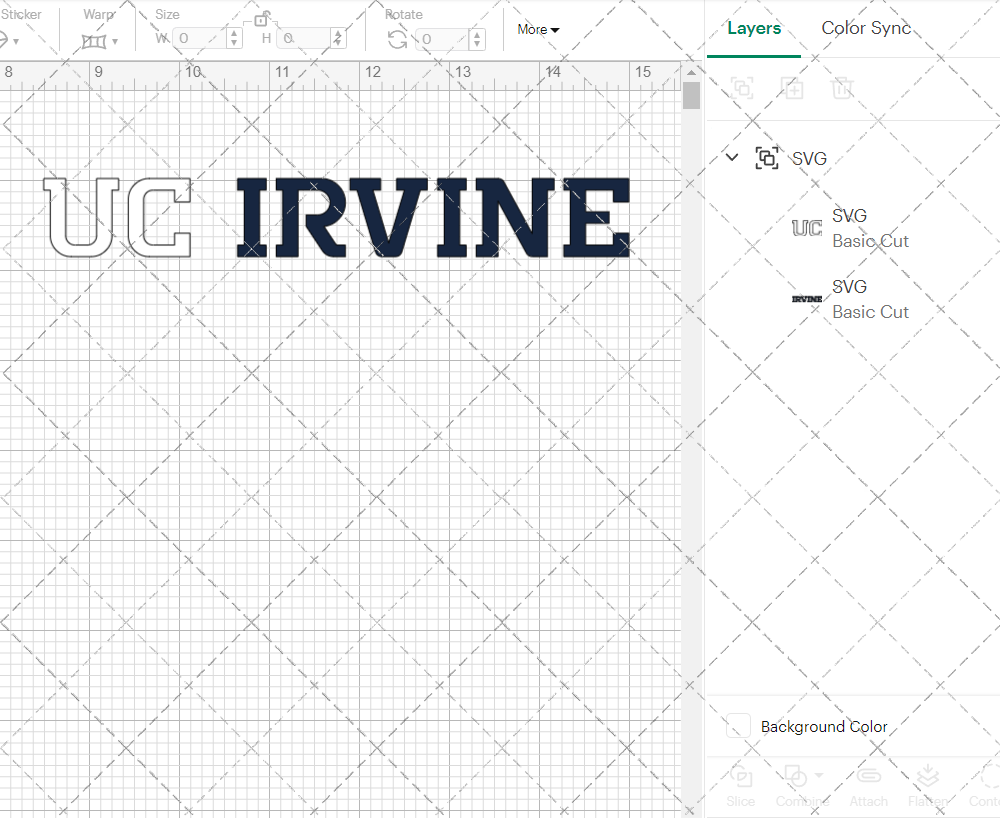This screenshot has height=818, width=1000.
Task: Click the Background Color swatch
Action: pos(738,727)
